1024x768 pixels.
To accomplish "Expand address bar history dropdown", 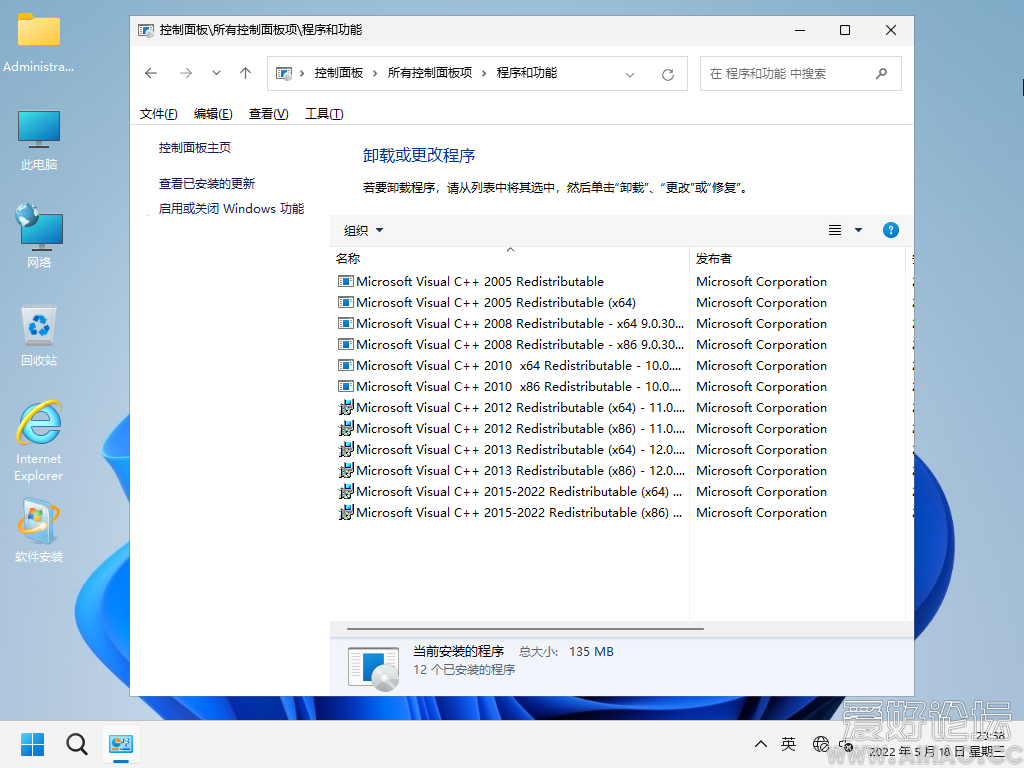I will point(630,74).
